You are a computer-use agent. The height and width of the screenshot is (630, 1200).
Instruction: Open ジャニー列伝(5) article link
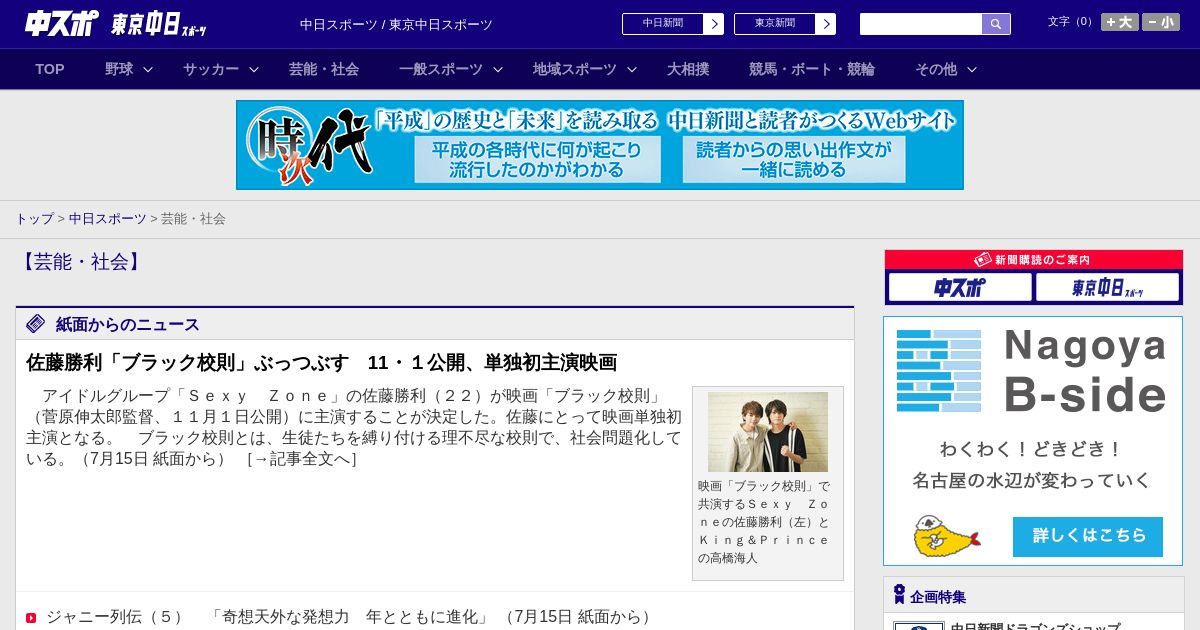(x=268, y=617)
